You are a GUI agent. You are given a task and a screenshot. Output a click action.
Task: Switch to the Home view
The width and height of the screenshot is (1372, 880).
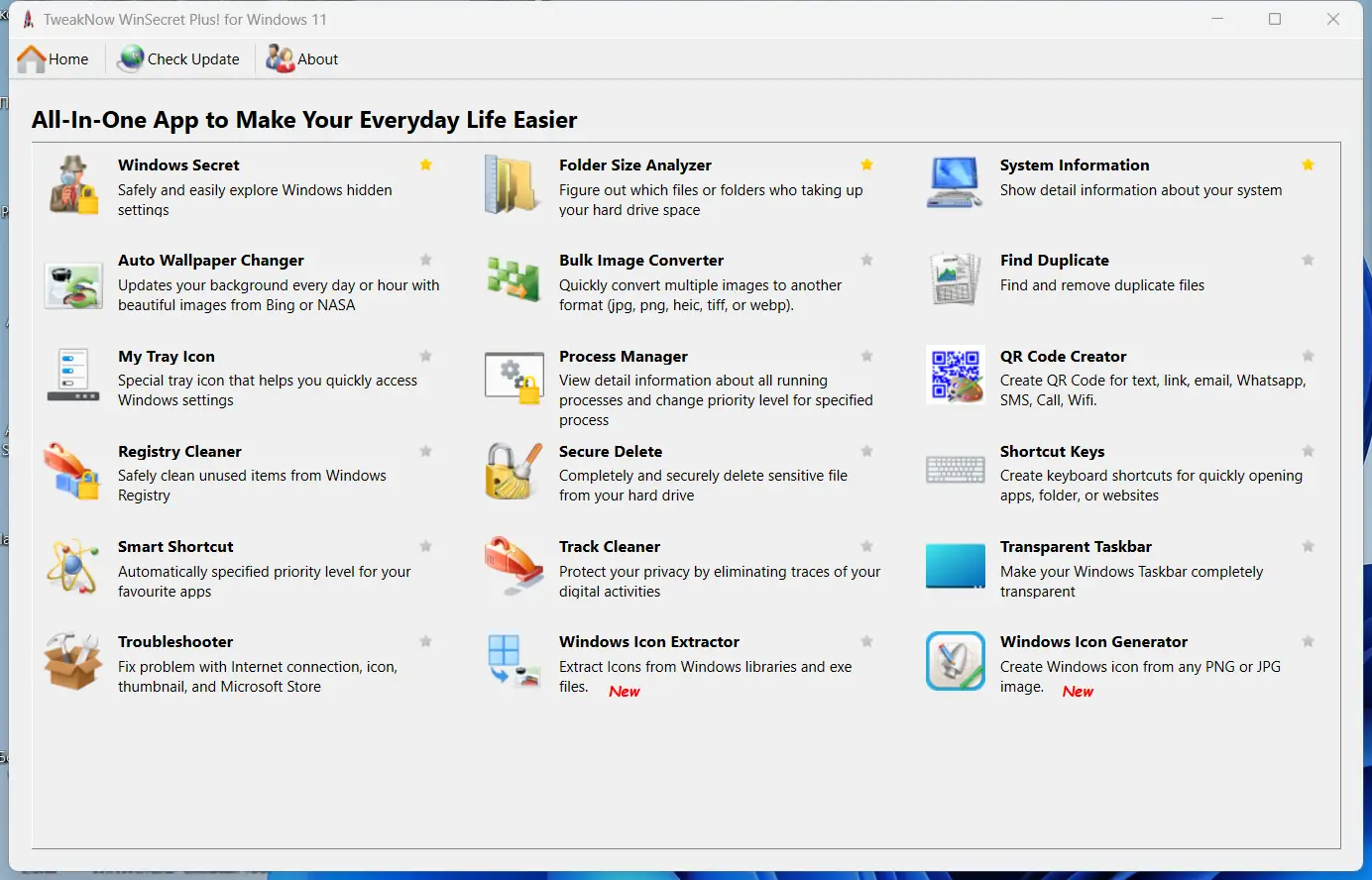(x=55, y=58)
